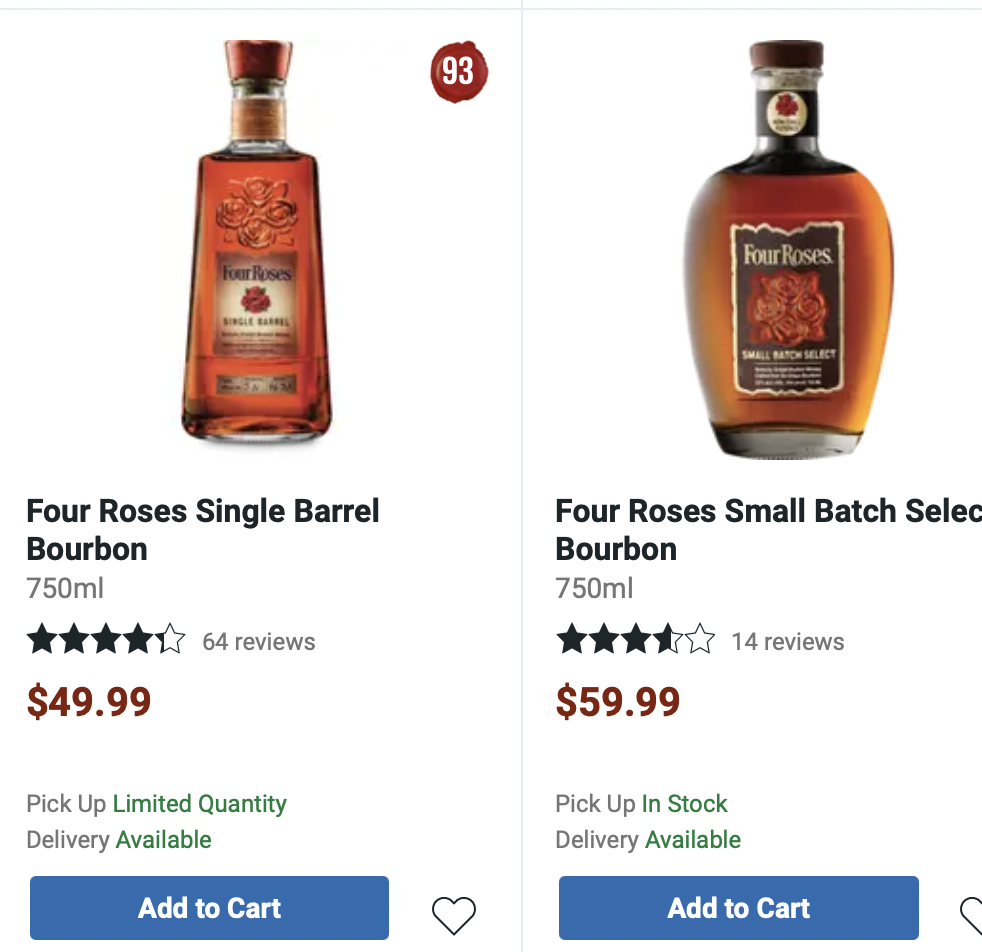Click the 93 rating badge
982x952 pixels.
pos(459,71)
